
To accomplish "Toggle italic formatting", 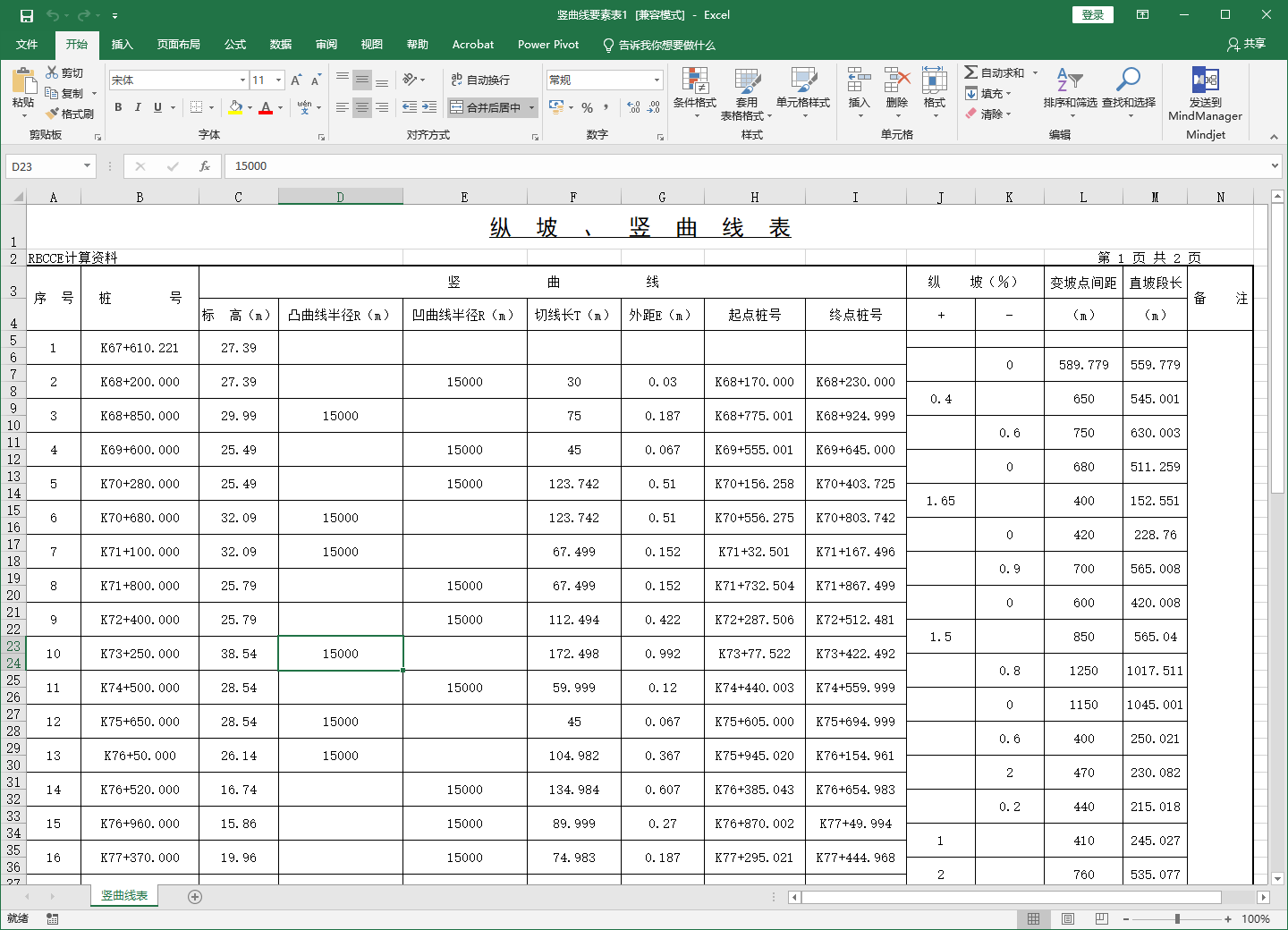I will point(138,107).
